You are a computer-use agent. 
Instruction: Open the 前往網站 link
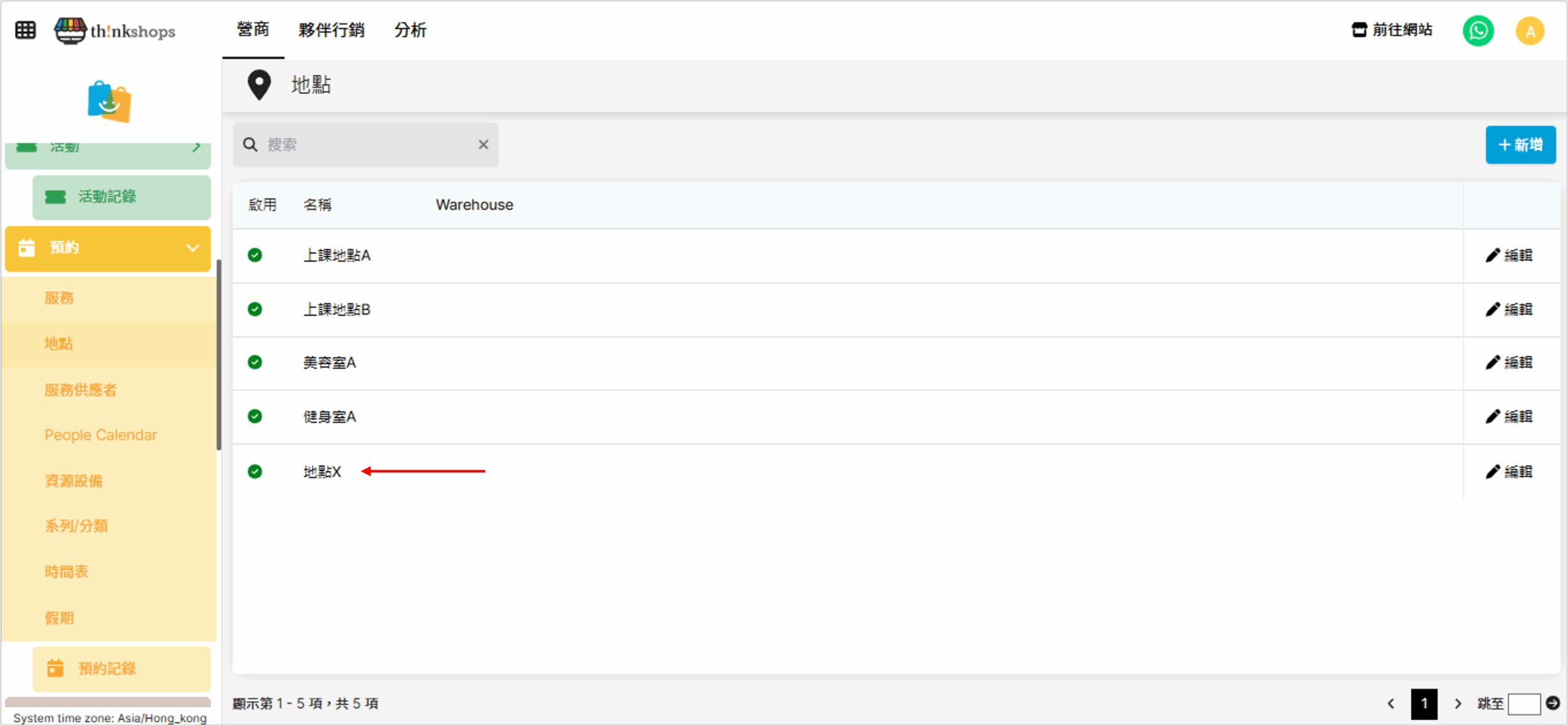(1392, 30)
